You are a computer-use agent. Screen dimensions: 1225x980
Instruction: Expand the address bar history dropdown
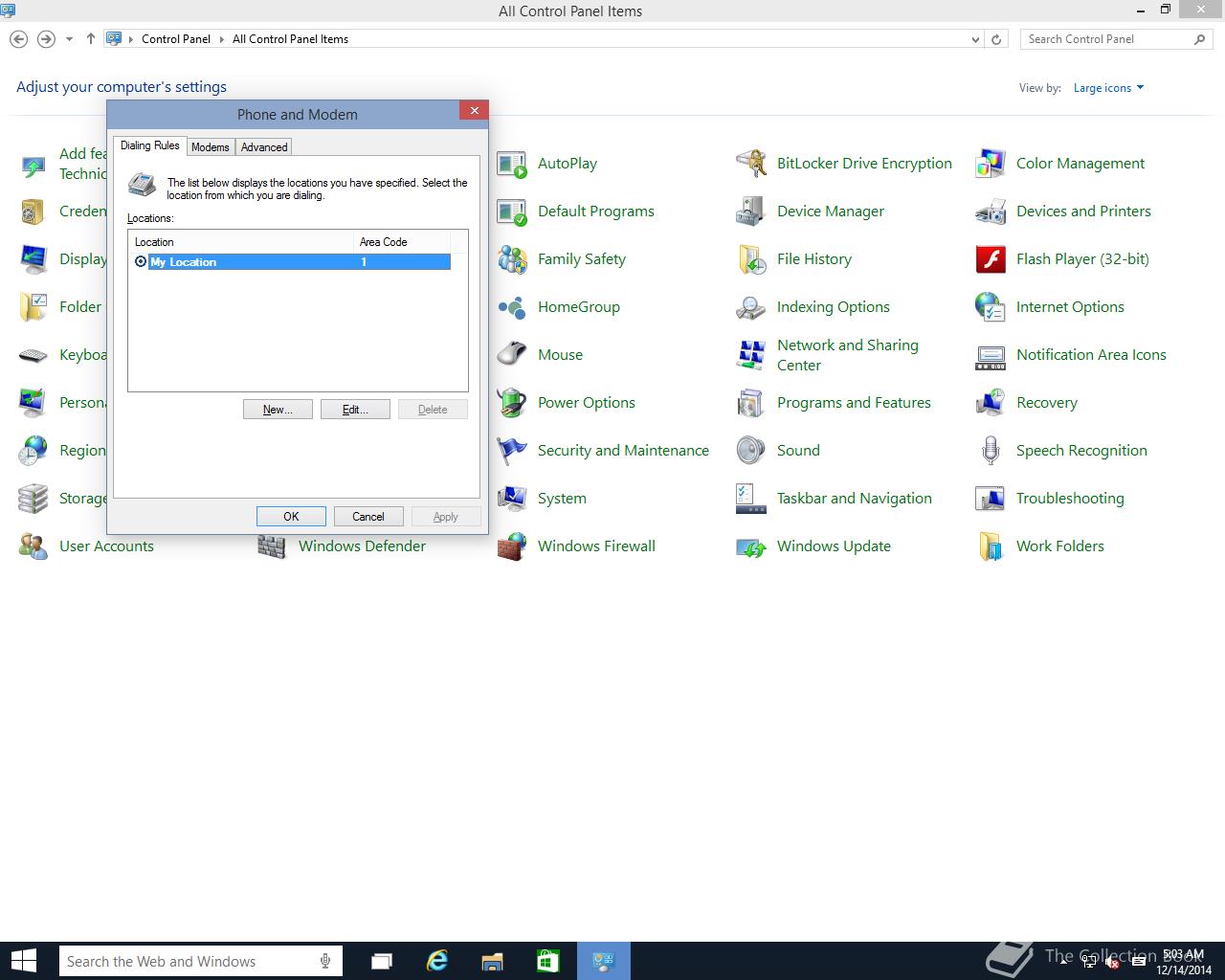(975, 39)
